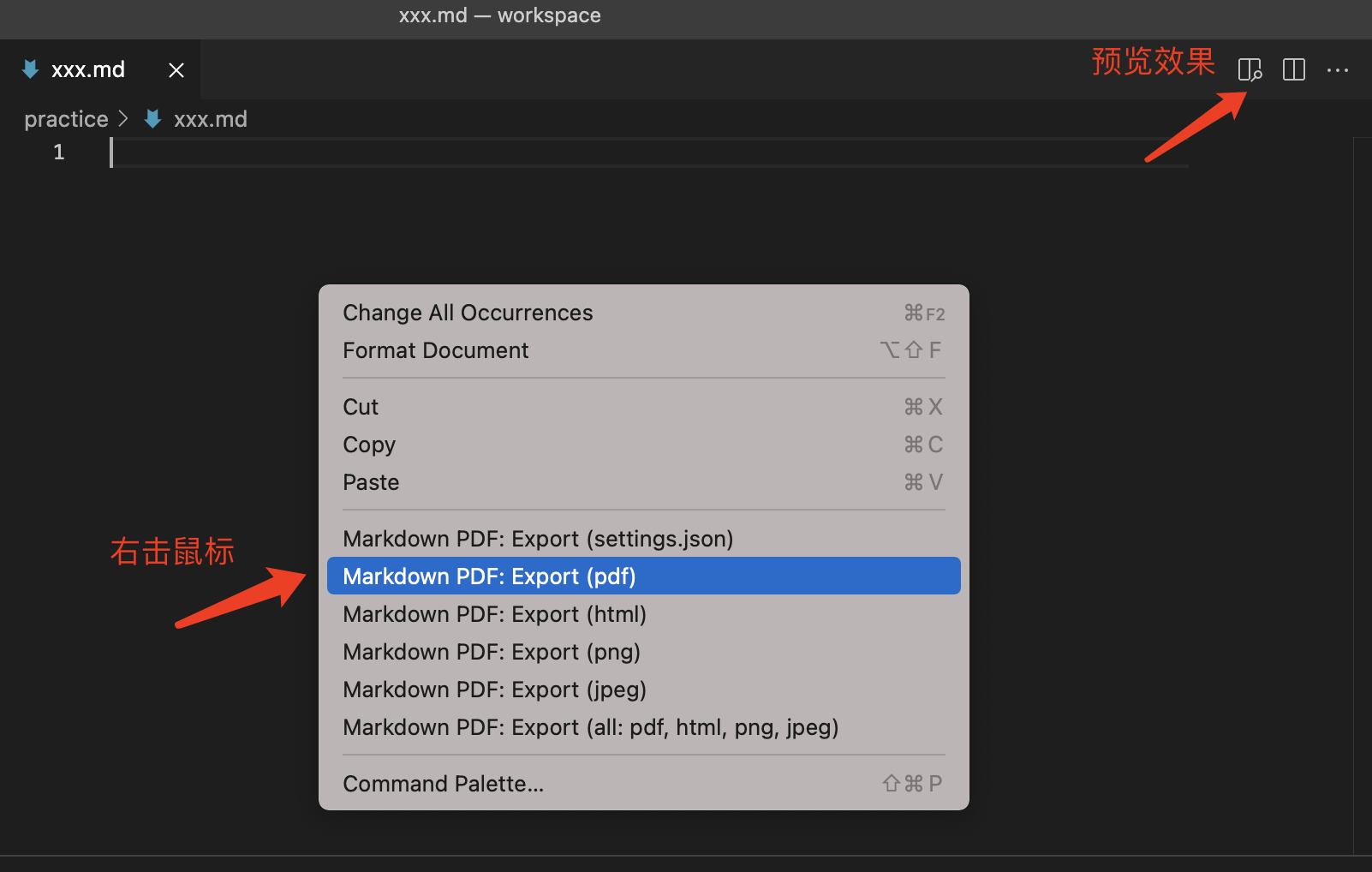Click line number 1 in the editor gutter
The image size is (1372, 872).
[x=58, y=152]
